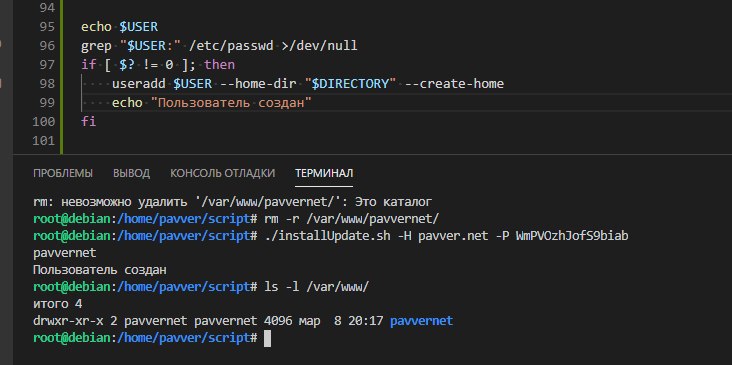The height and width of the screenshot is (365, 732).
Task: Click the "$DIRECTORY" string in editor
Action: click(350, 84)
